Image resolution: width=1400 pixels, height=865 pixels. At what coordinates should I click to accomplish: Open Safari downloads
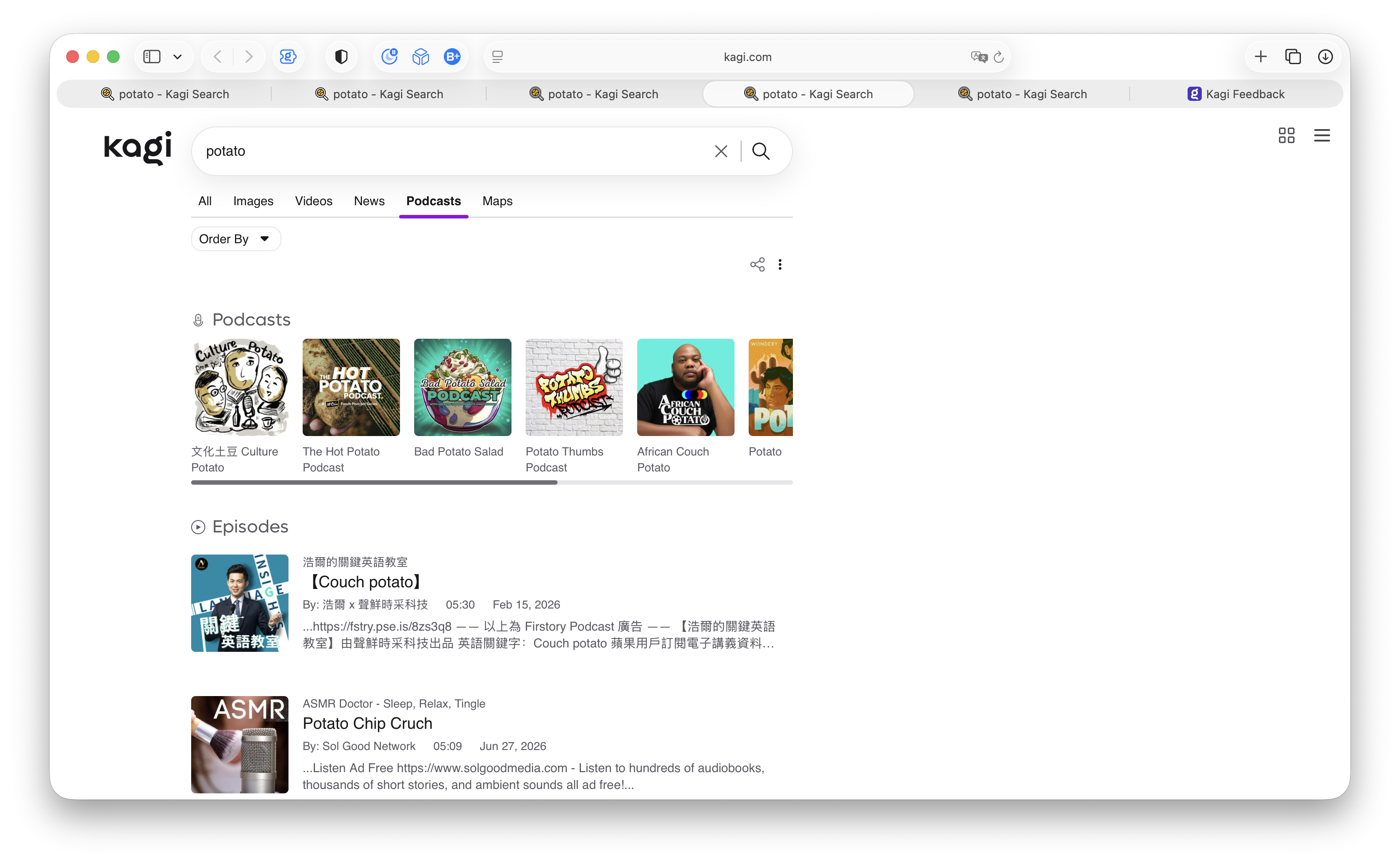pos(1325,57)
